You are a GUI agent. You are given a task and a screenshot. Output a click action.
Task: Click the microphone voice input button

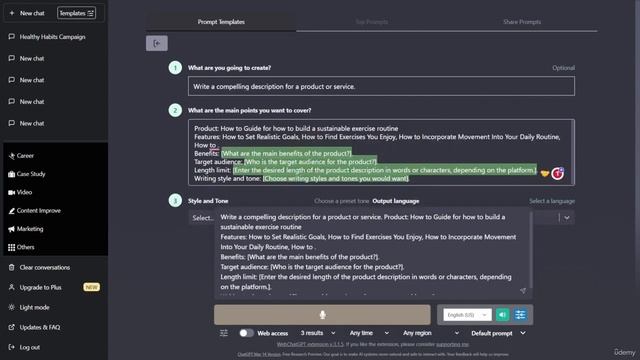click(322, 315)
